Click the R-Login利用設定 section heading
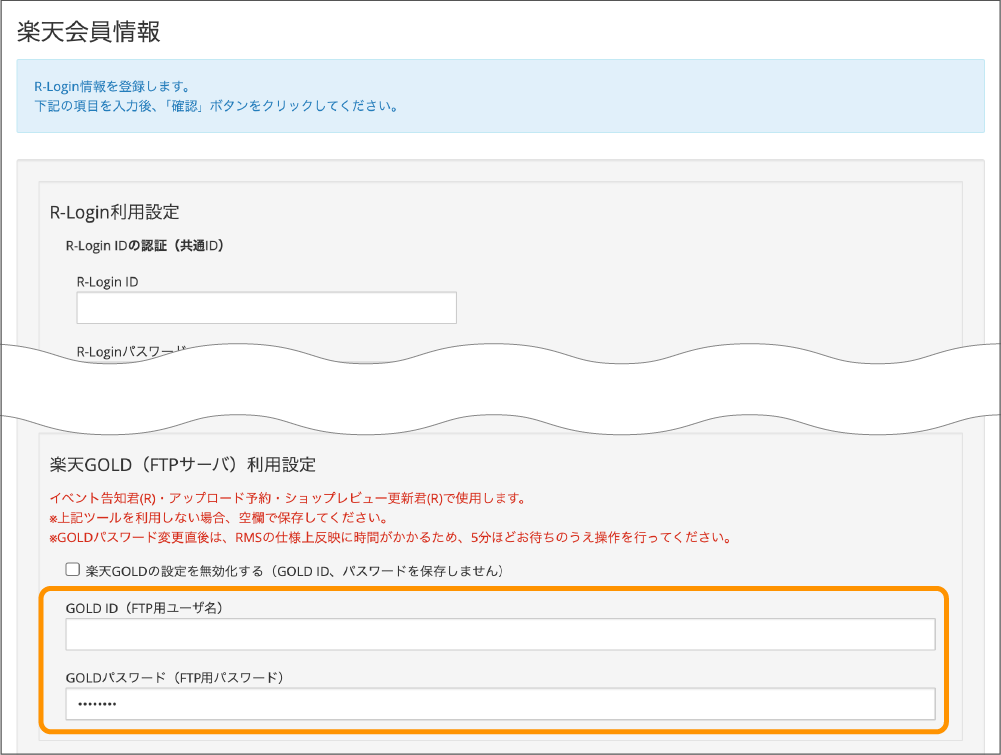This screenshot has height=755, width=1001. 114,211
